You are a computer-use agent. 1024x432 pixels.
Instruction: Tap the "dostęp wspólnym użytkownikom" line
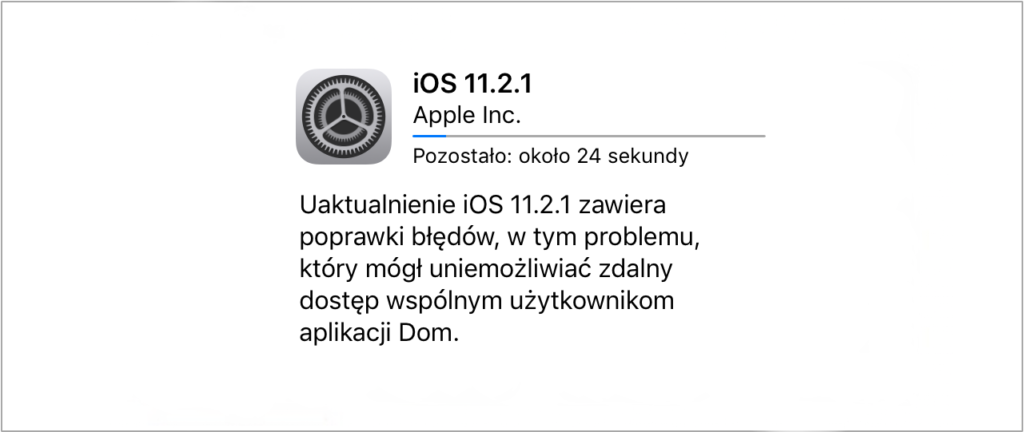pyautogui.click(x=487, y=301)
